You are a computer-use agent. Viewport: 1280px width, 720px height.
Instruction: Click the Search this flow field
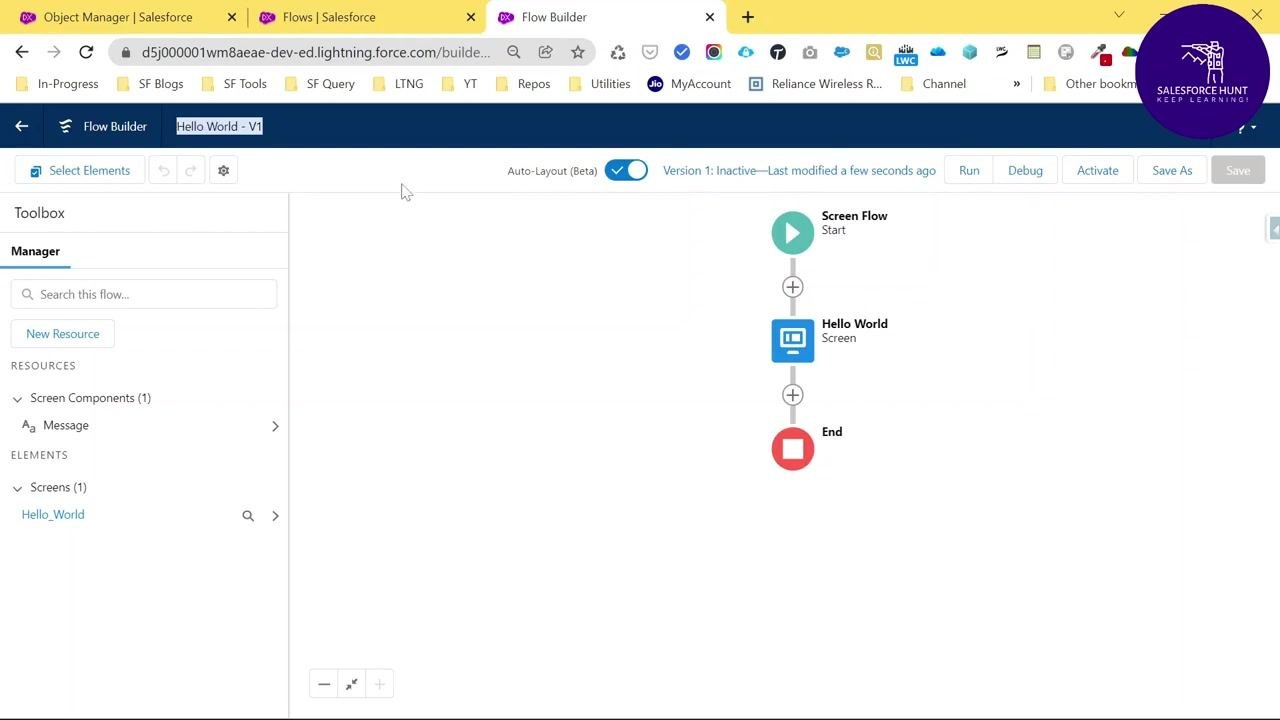(144, 294)
